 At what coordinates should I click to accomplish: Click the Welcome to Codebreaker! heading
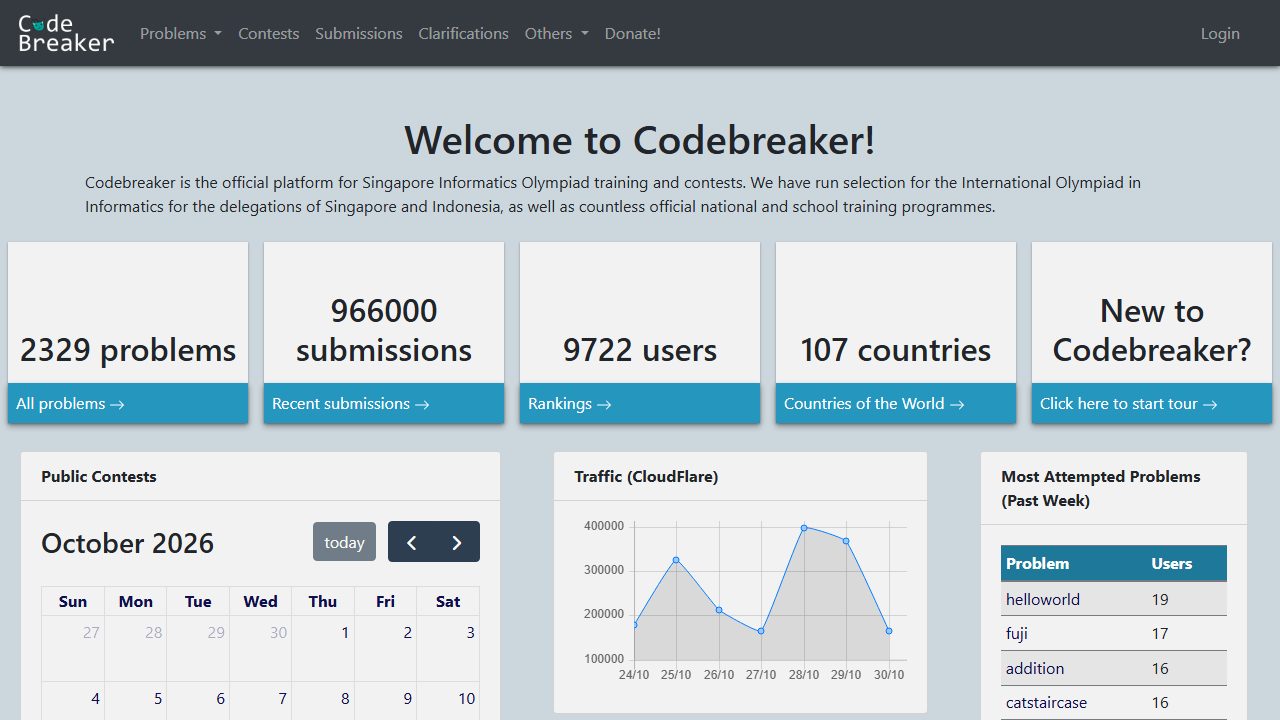click(640, 140)
